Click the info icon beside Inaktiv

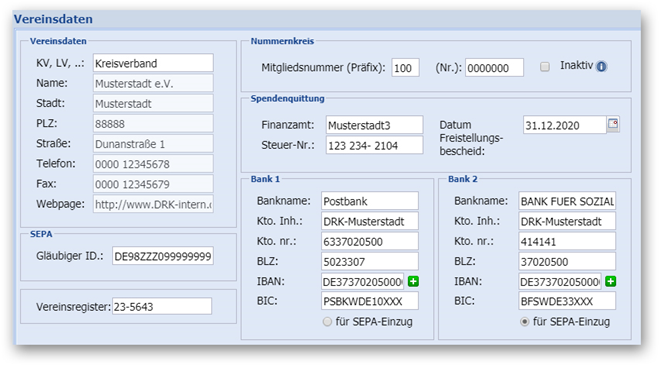(601, 67)
